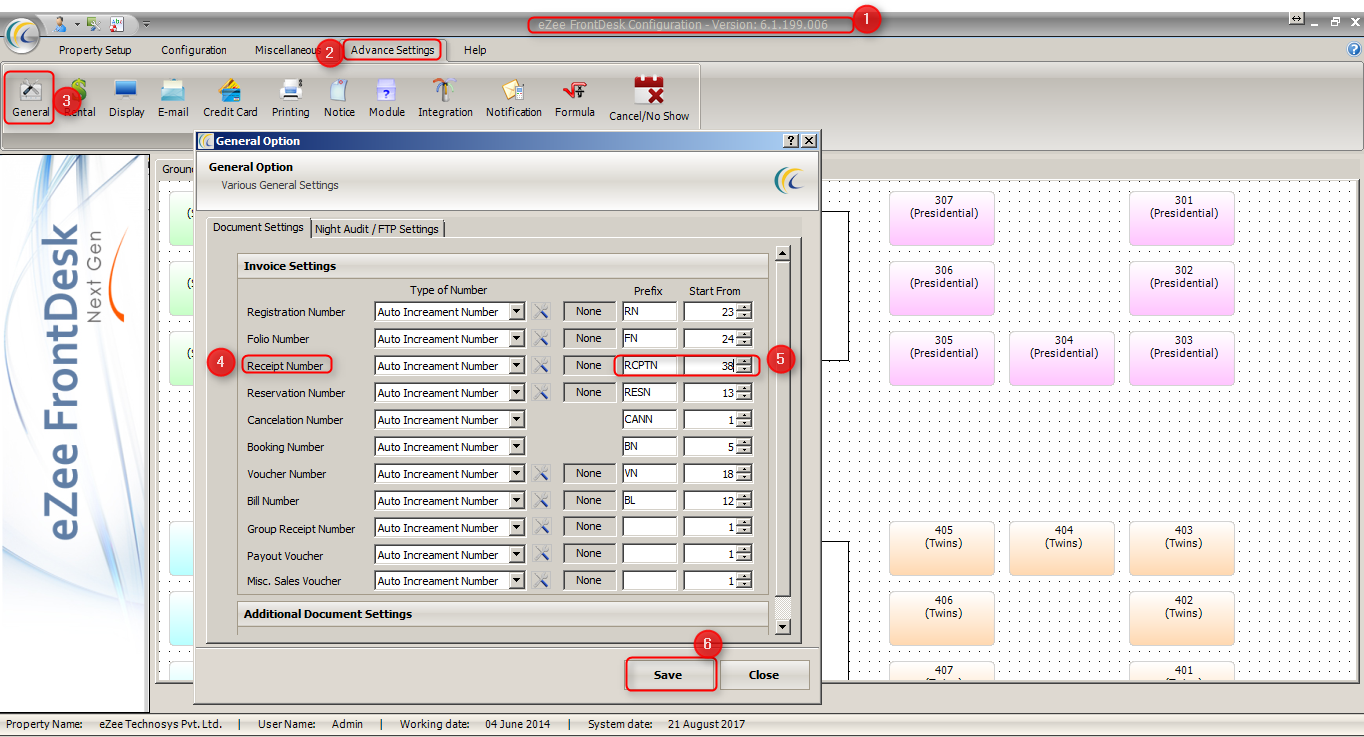Open Notification settings
Viewport: 1364px width, 737px height.
click(514, 98)
